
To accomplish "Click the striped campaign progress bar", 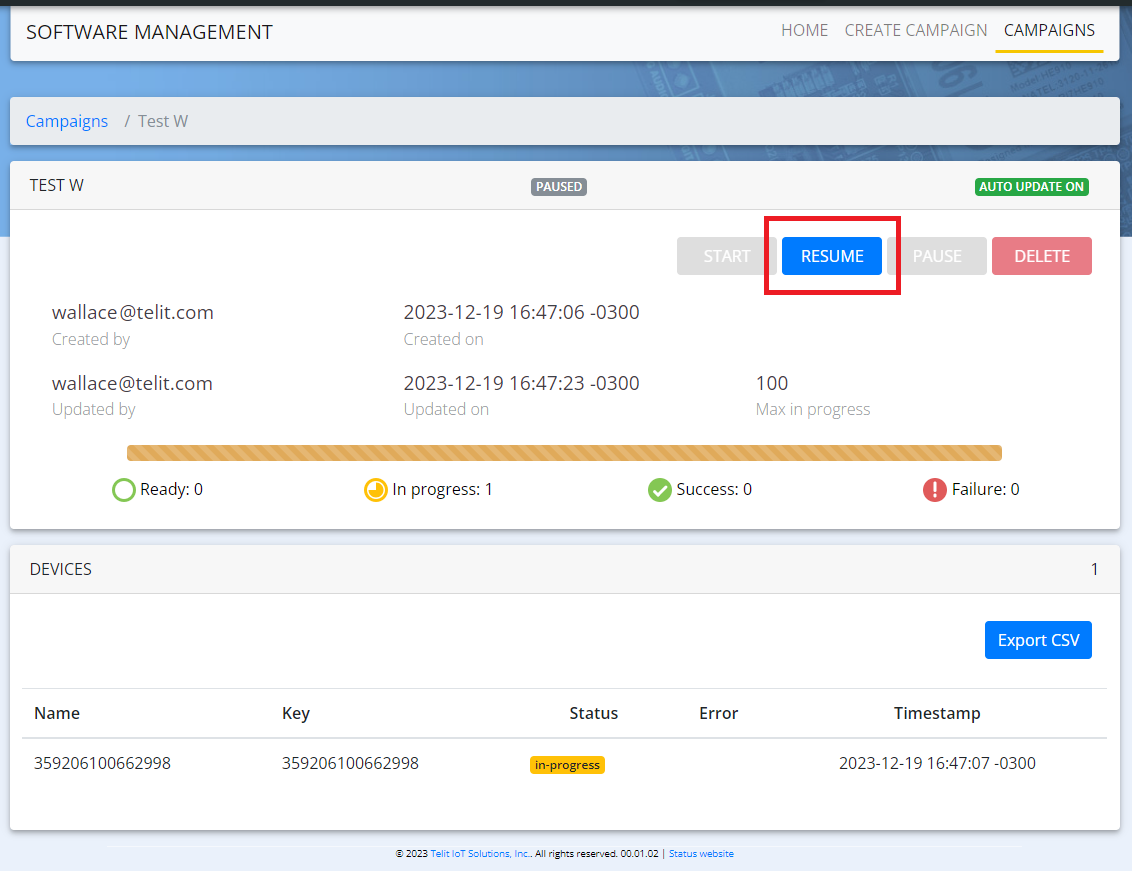I will pyautogui.click(x=564, y=453).
